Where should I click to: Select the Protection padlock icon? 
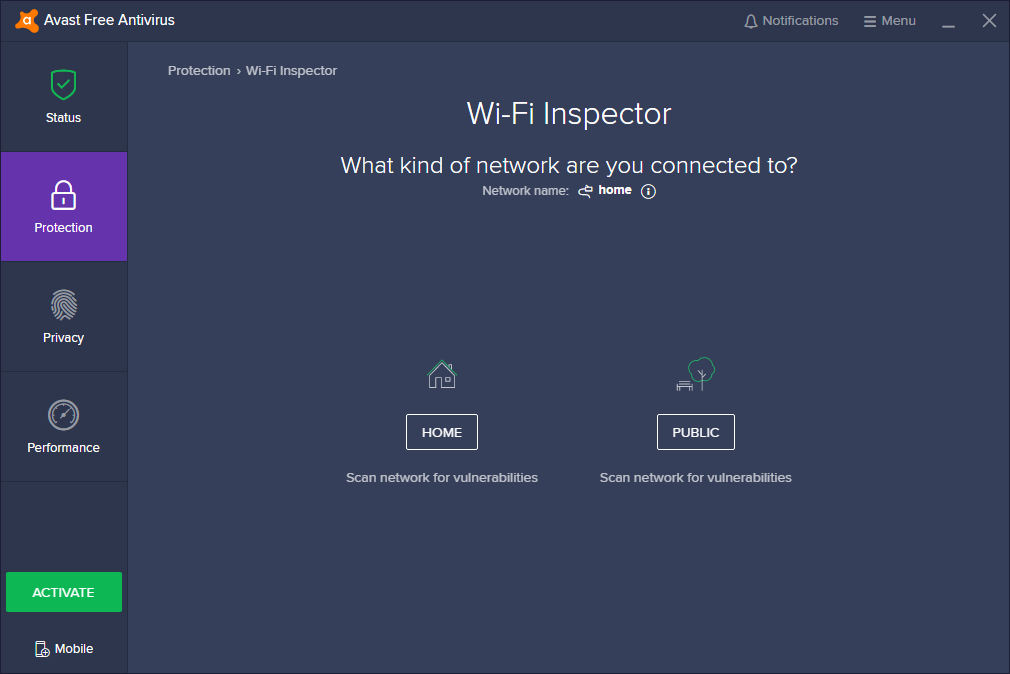click(63, 195)
